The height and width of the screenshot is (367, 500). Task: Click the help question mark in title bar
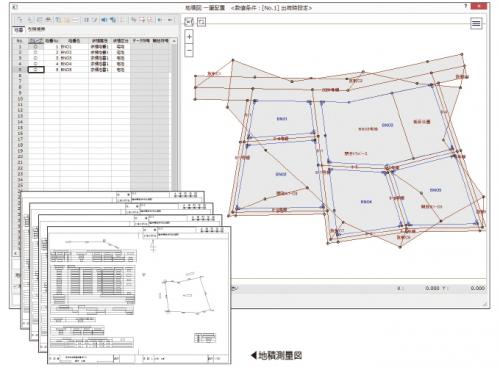tap(466, 6)
